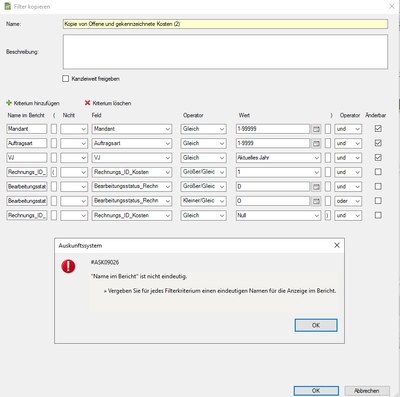Image resolution: width=400 pixels, height=397 pixels.
Task: Edit the Name im Bericht field Mandant
Action: [27, 129]
